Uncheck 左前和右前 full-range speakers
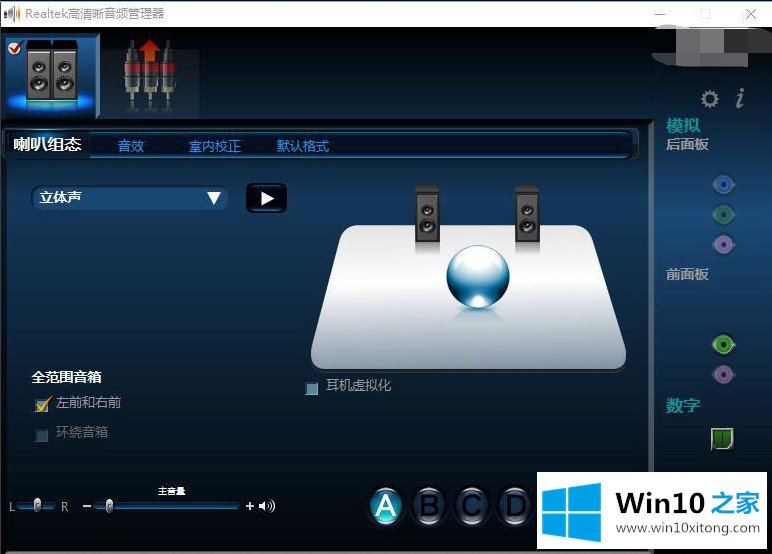This screenshot has height=554, width=772. tap(43, 404)
